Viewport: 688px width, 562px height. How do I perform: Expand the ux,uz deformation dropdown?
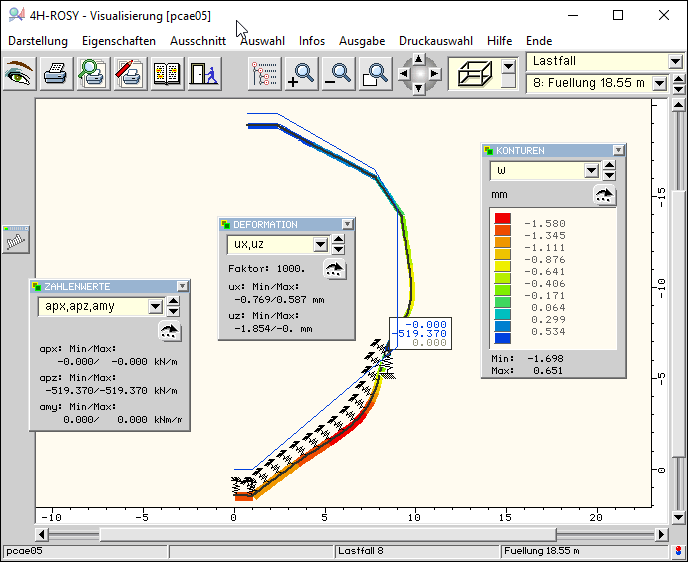[320, 244]
